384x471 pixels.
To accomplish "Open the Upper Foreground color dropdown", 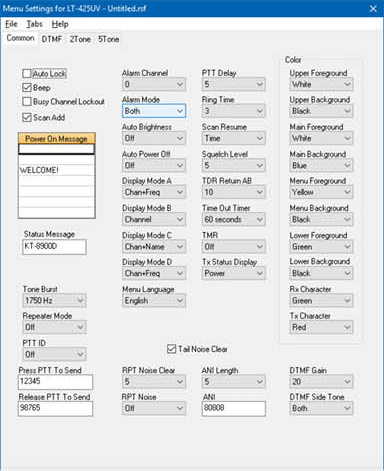I will pos(321,84).
